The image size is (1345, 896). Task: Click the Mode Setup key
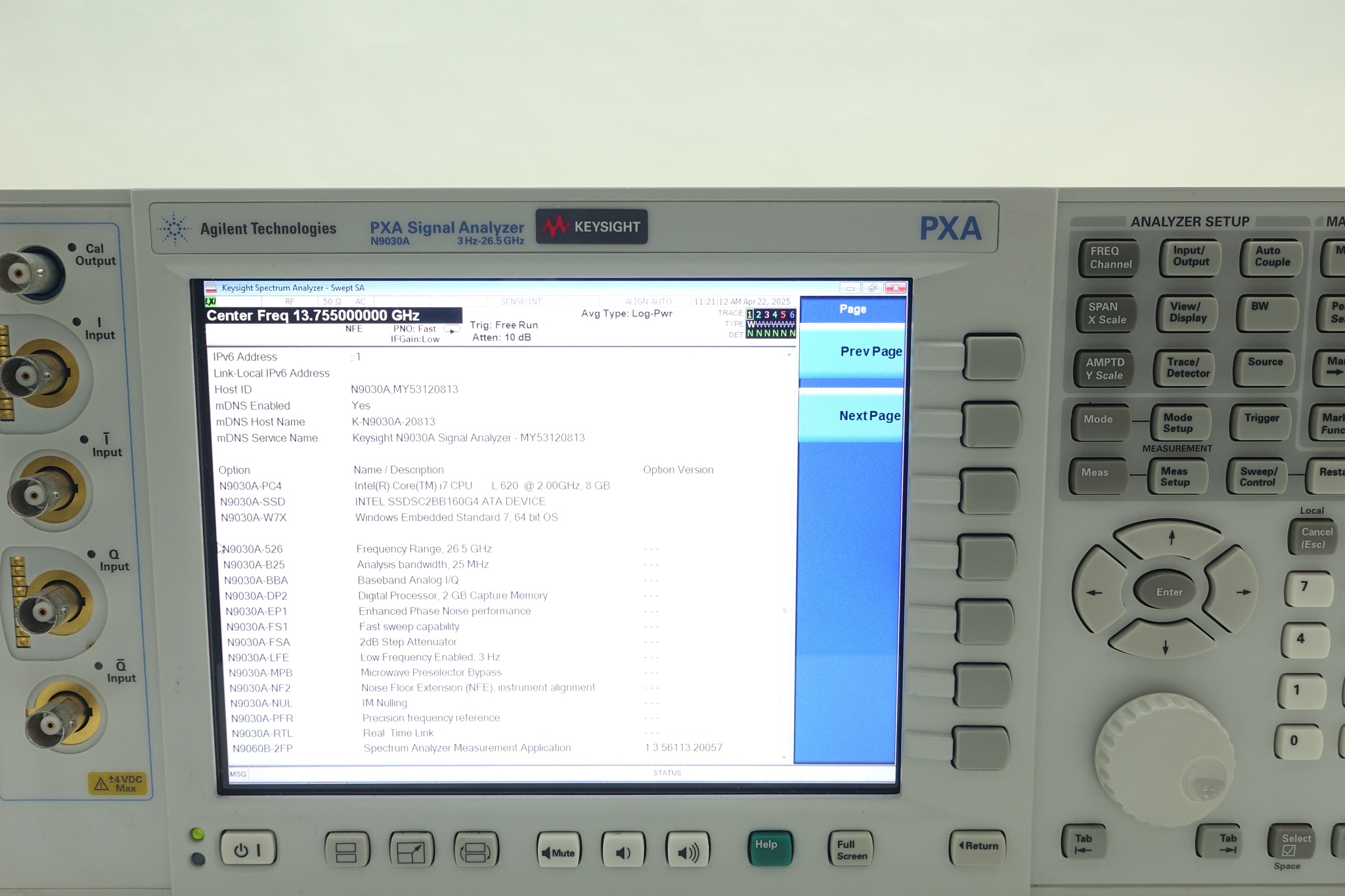coord(1180,422)
